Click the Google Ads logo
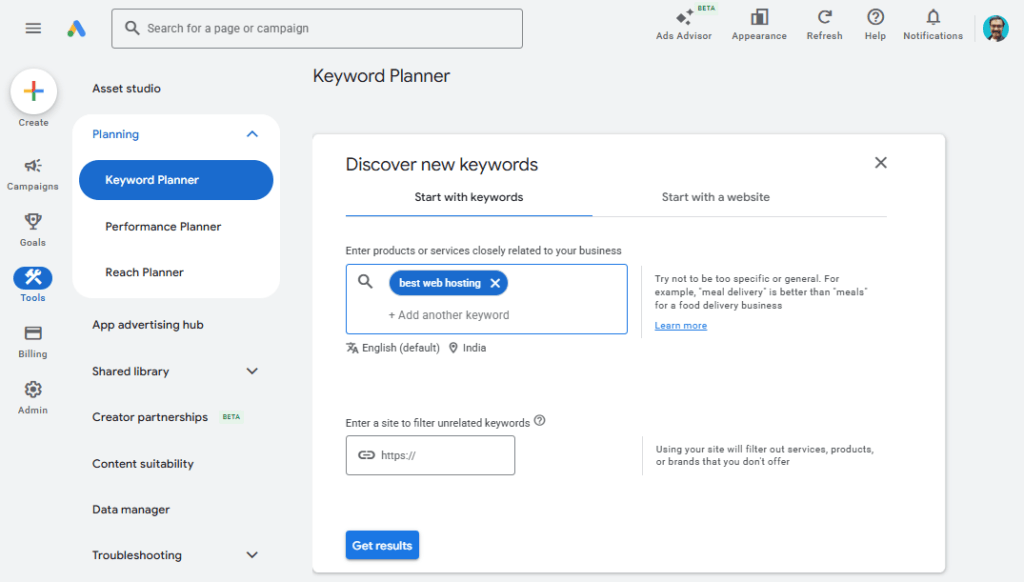Screen dimensions: 1024x582 tap(76, 28)
